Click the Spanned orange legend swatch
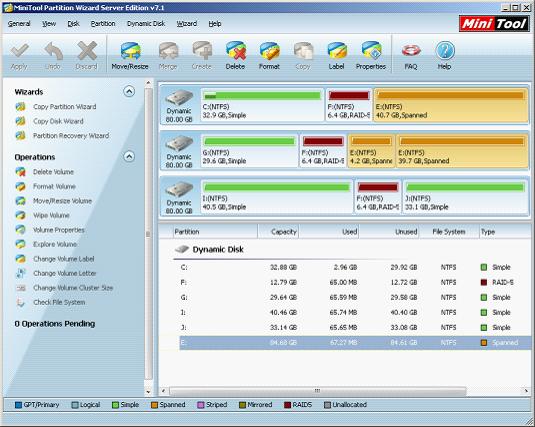Image resolution: width=535 pixels, height=427 pixels. (x=155, y=405)
